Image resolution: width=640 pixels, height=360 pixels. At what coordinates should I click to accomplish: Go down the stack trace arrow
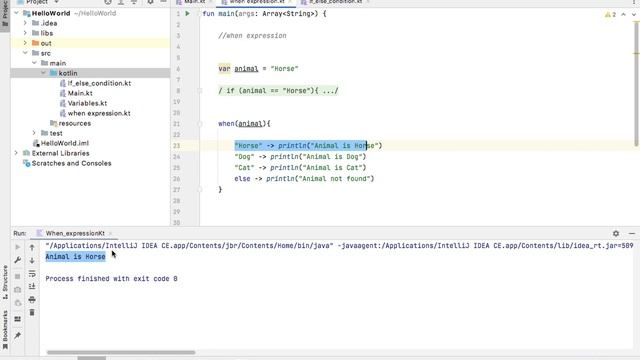(x=32, y=260)
